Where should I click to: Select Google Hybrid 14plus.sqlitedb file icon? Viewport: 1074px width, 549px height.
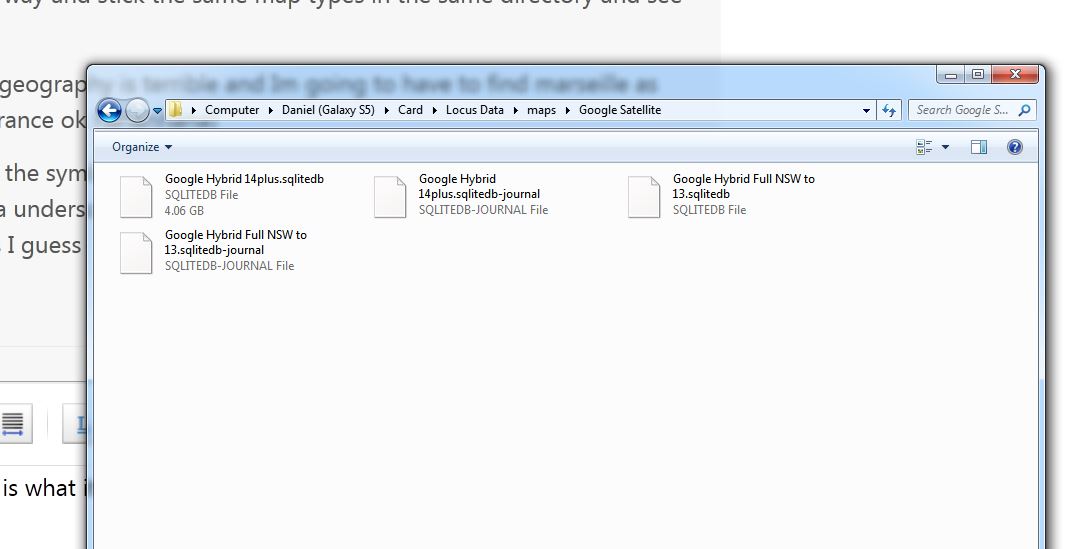click(x=136, y=196)
